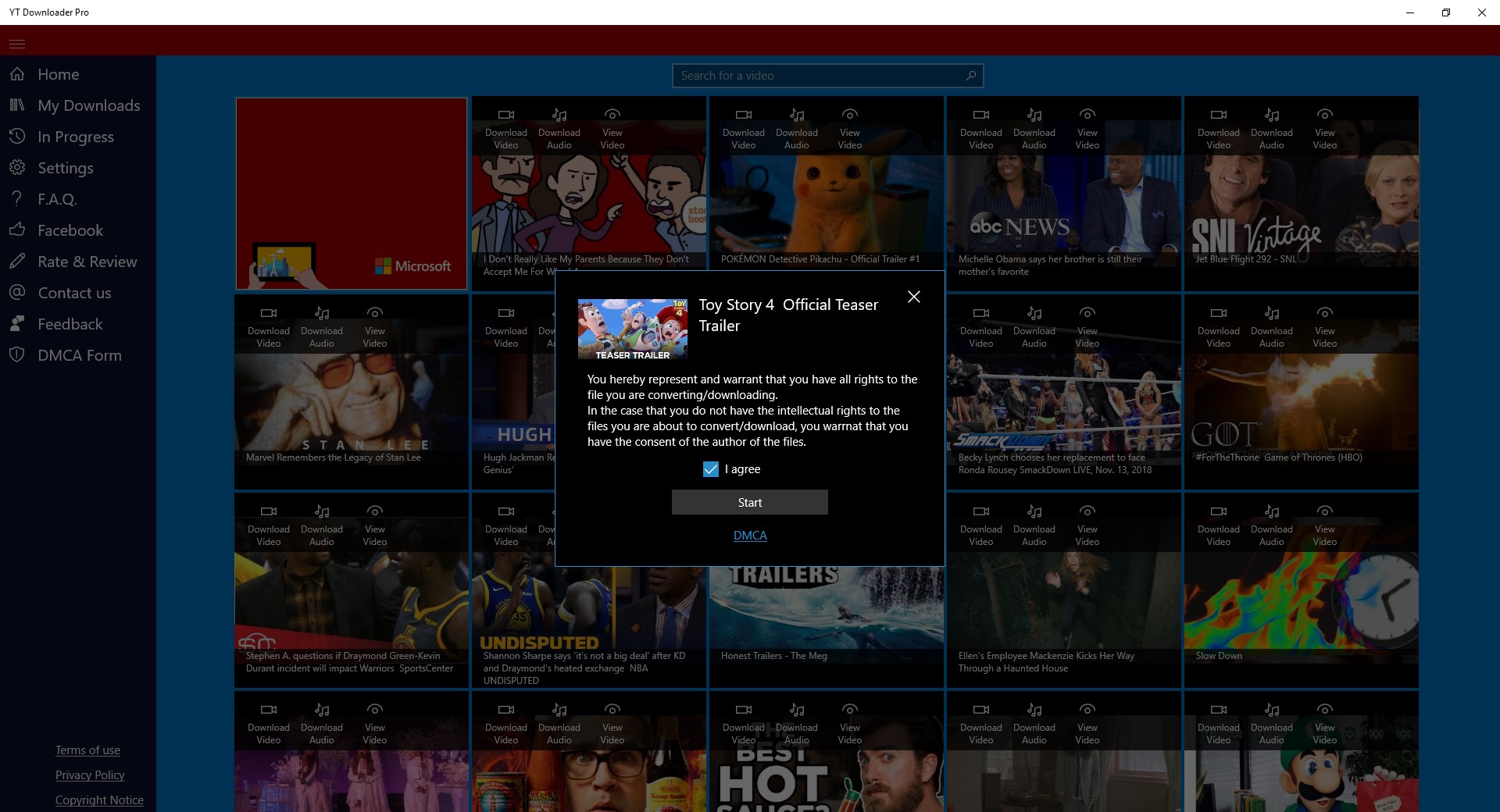
Task: View the Game of Thrones video
Action: [1325, 327]
